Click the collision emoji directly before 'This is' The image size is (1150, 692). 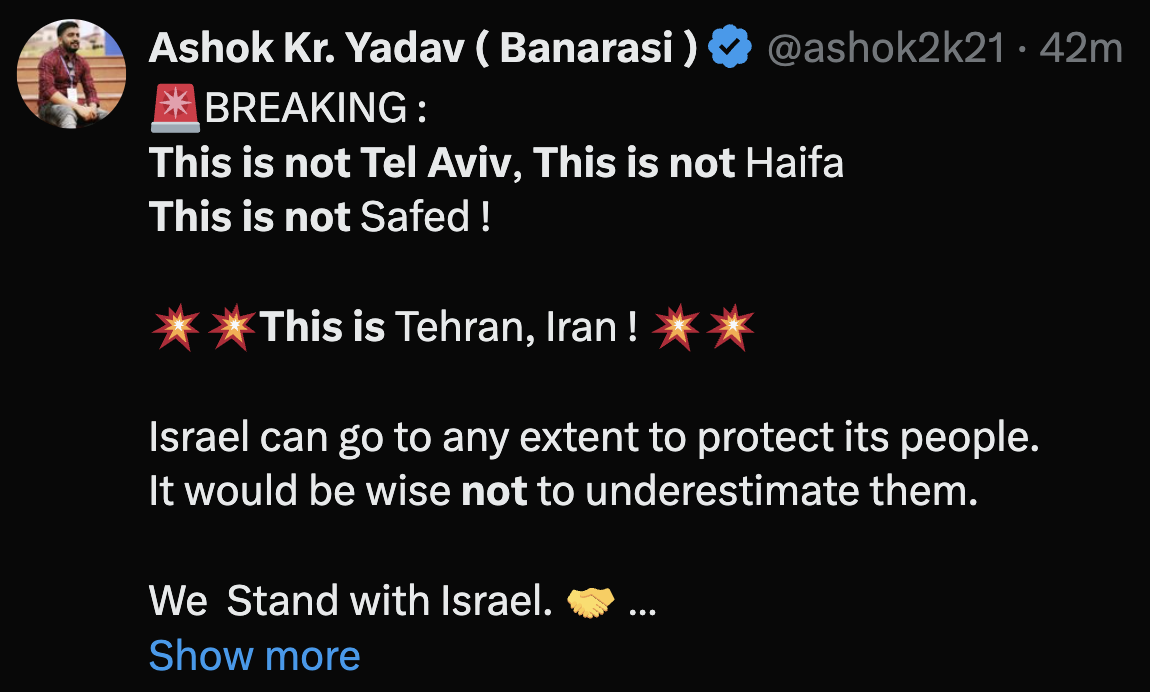(232, 328)
